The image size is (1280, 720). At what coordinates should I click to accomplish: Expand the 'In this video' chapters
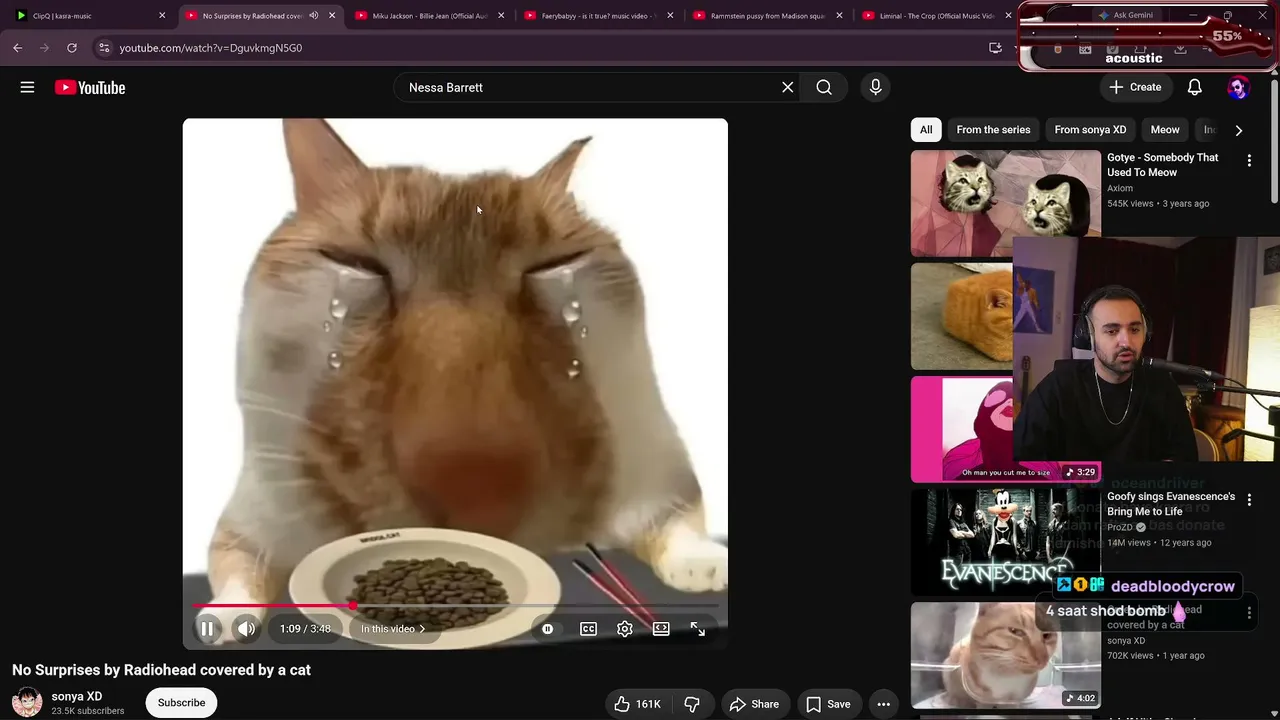[x=393, y=629]
